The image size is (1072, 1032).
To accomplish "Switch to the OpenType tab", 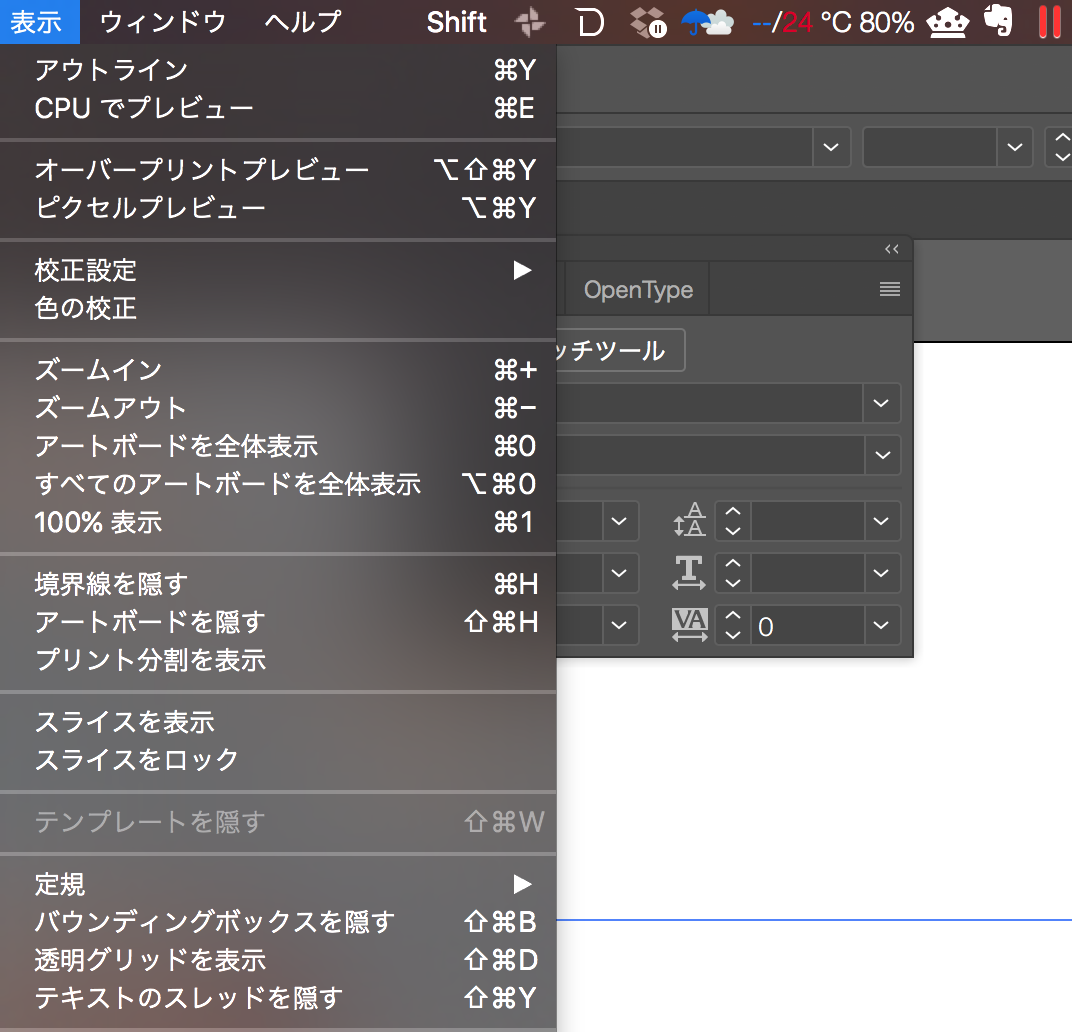I will 639,289.
